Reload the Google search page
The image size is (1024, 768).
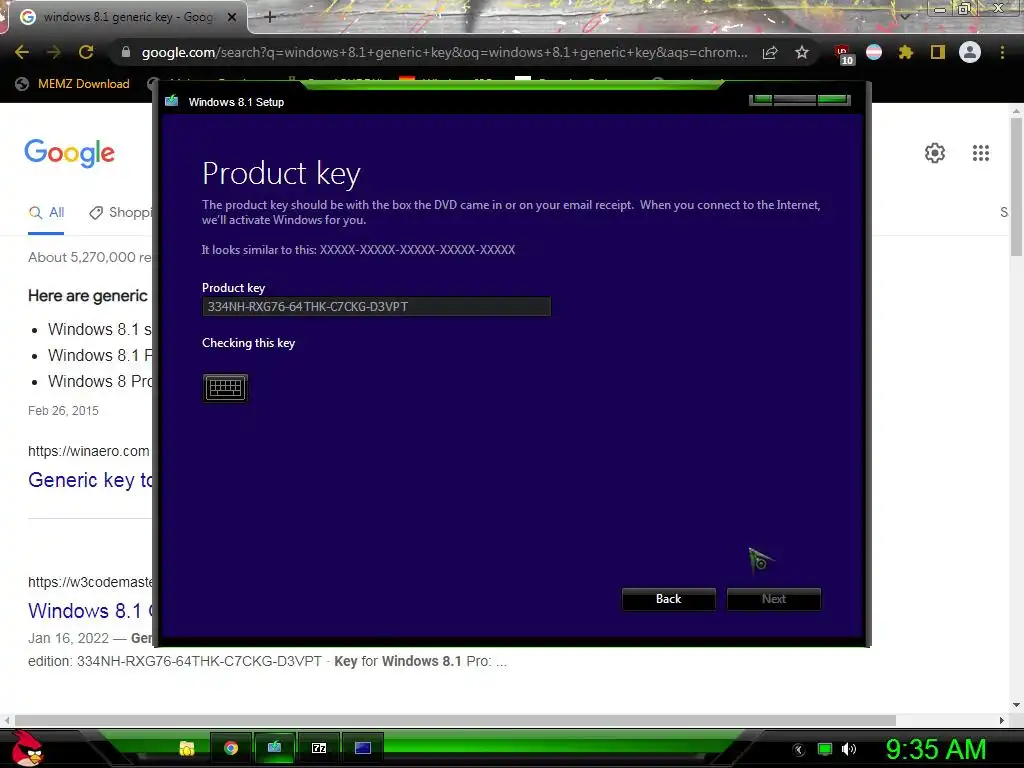coord(86,52)
